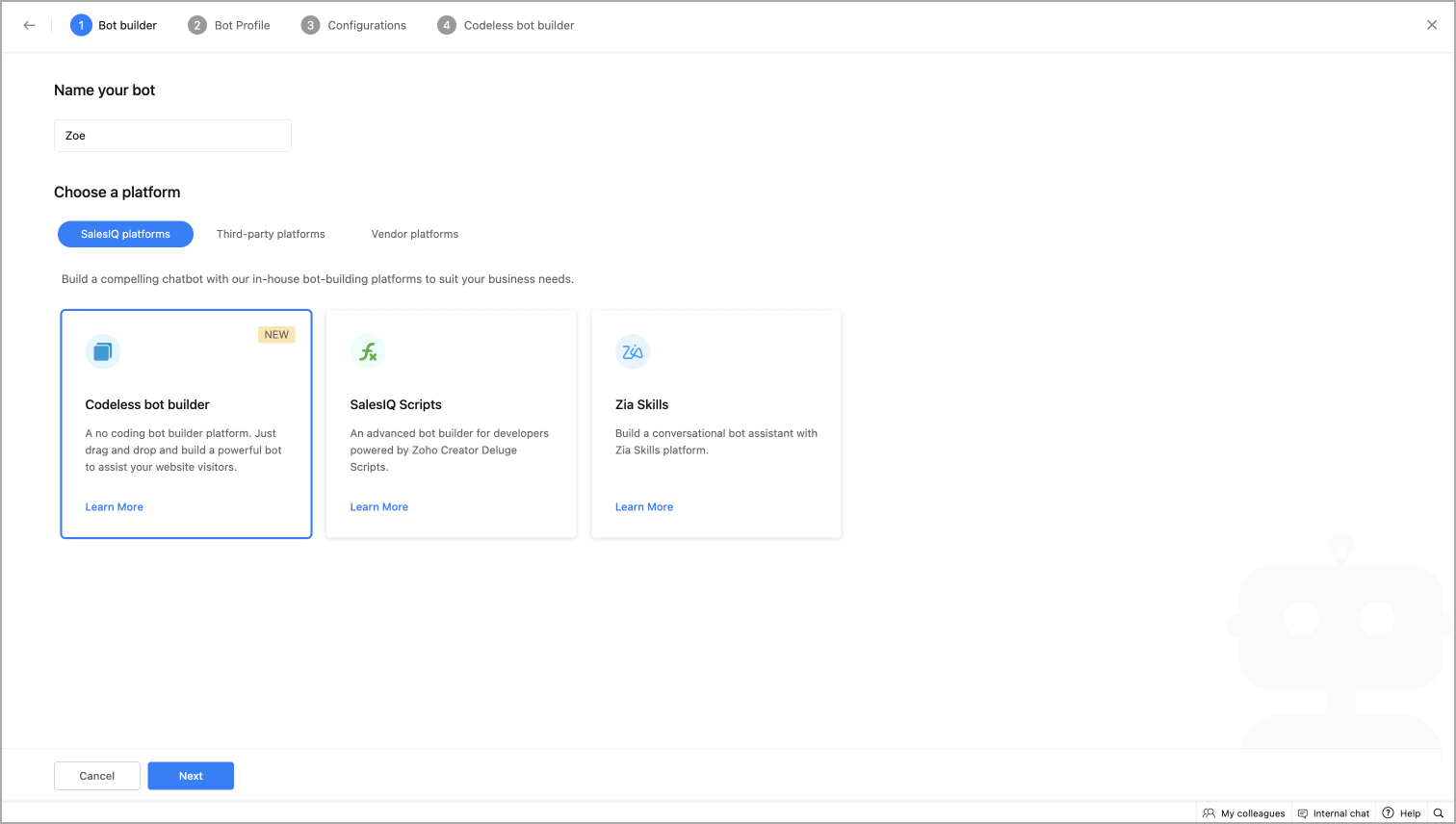Viewport: 1456px width, 824px height.
Task: Open Learn More under SalesIQ Scripts
Action: click(379, 507)
